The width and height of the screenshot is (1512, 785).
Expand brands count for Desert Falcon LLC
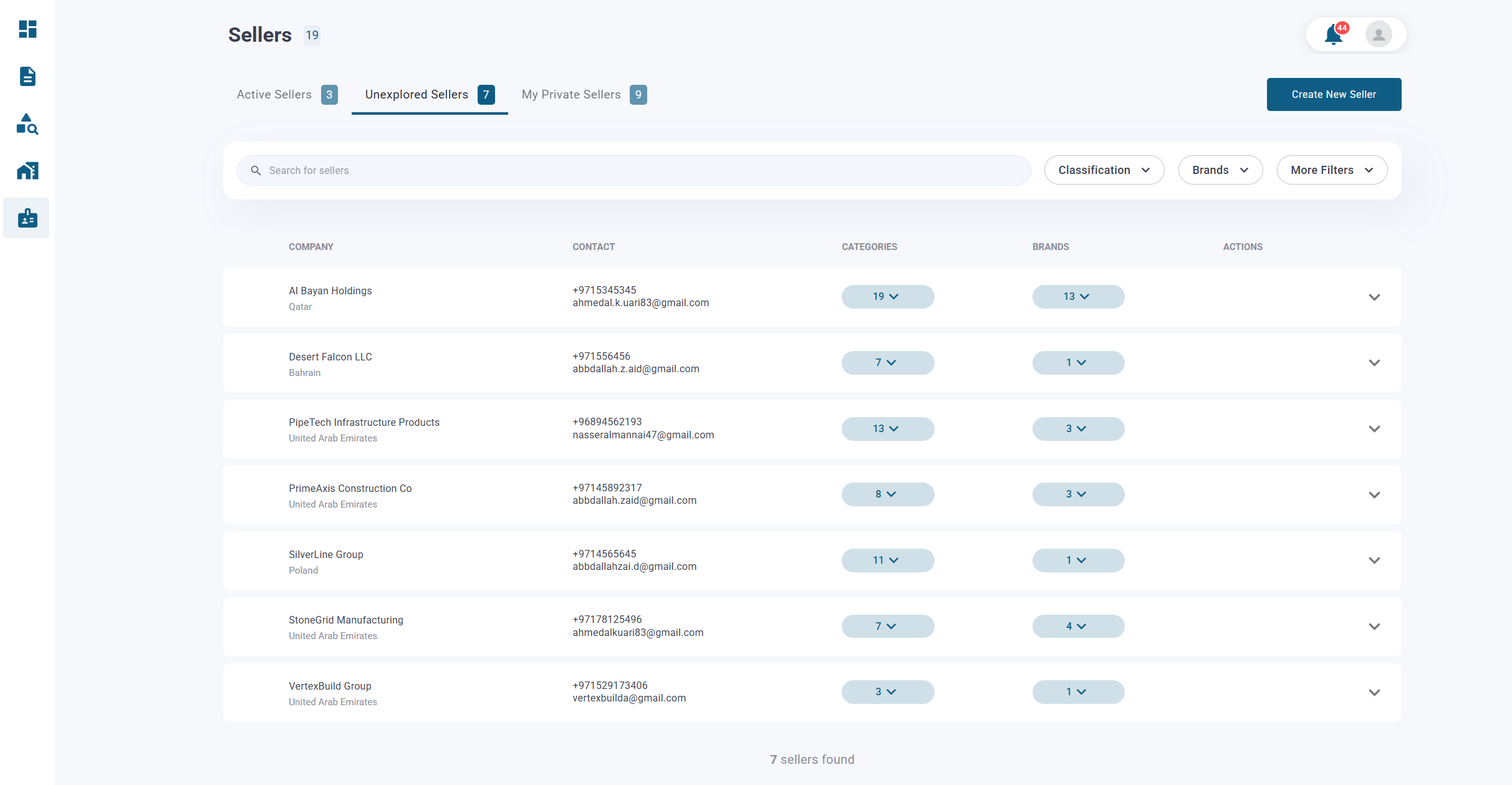pyautogui.click(x=1077, y=362)
